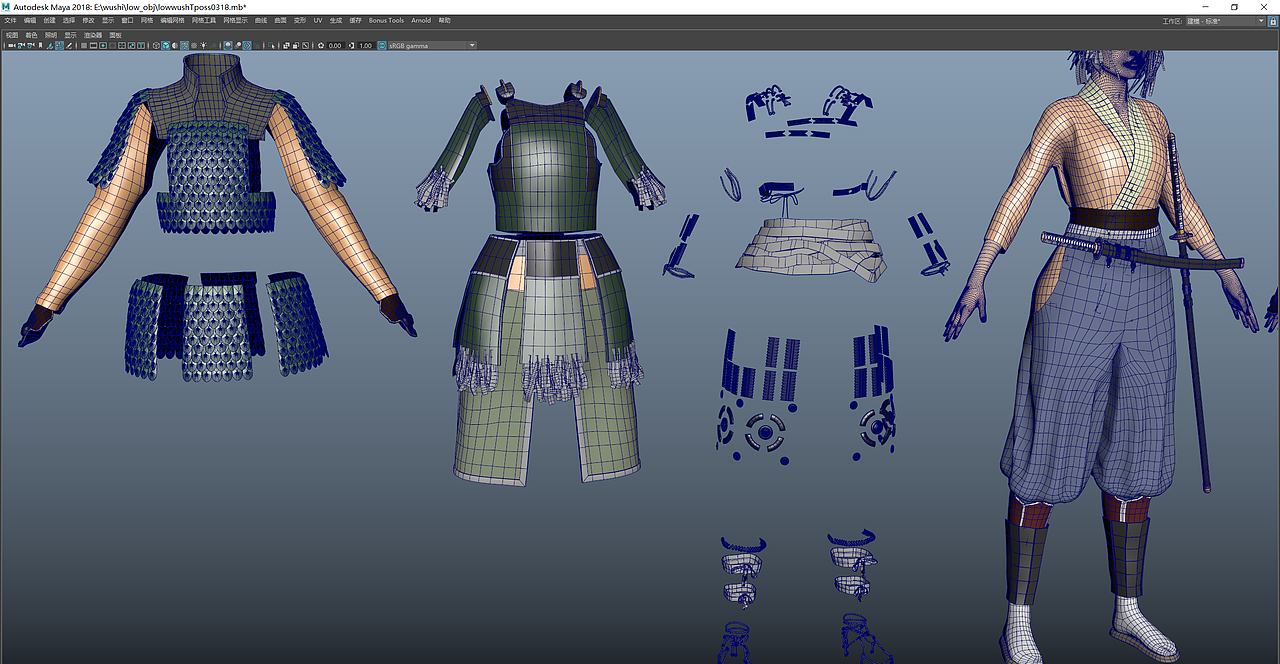
Task: Open the 生成 menu
Action: pyautogui.click(x=335, y=20)
